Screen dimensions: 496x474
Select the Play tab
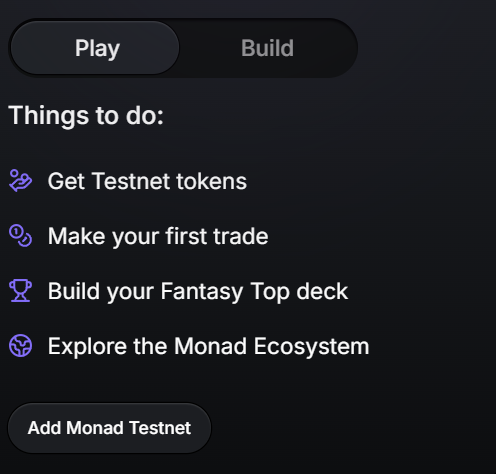pyautogui.click(x=95, y=48)
